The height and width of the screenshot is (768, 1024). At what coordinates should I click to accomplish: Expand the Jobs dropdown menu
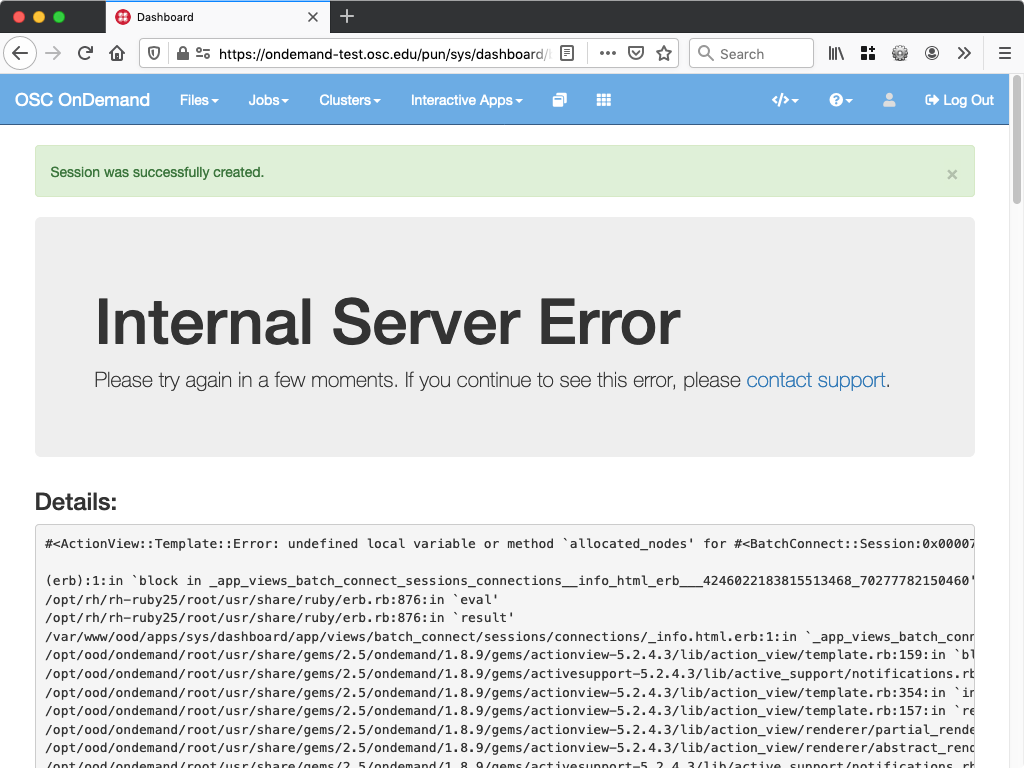click(268, 100)
